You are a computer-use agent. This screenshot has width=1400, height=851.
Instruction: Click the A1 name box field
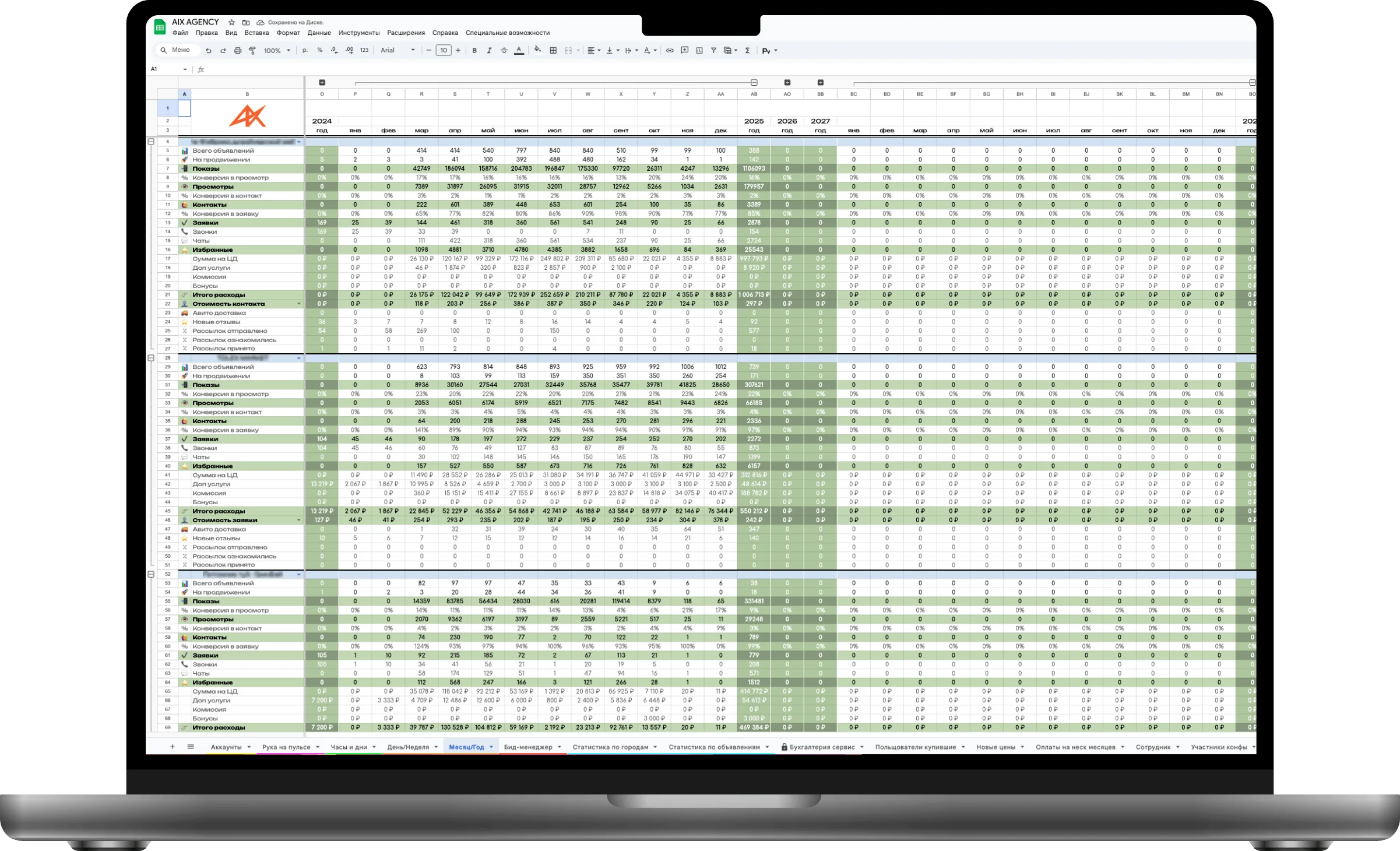click(x=165, y=69)
